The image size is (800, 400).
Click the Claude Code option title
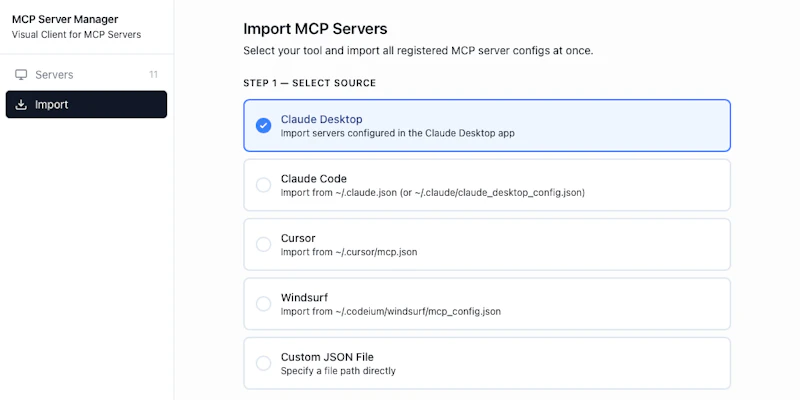tap(314, 179)
